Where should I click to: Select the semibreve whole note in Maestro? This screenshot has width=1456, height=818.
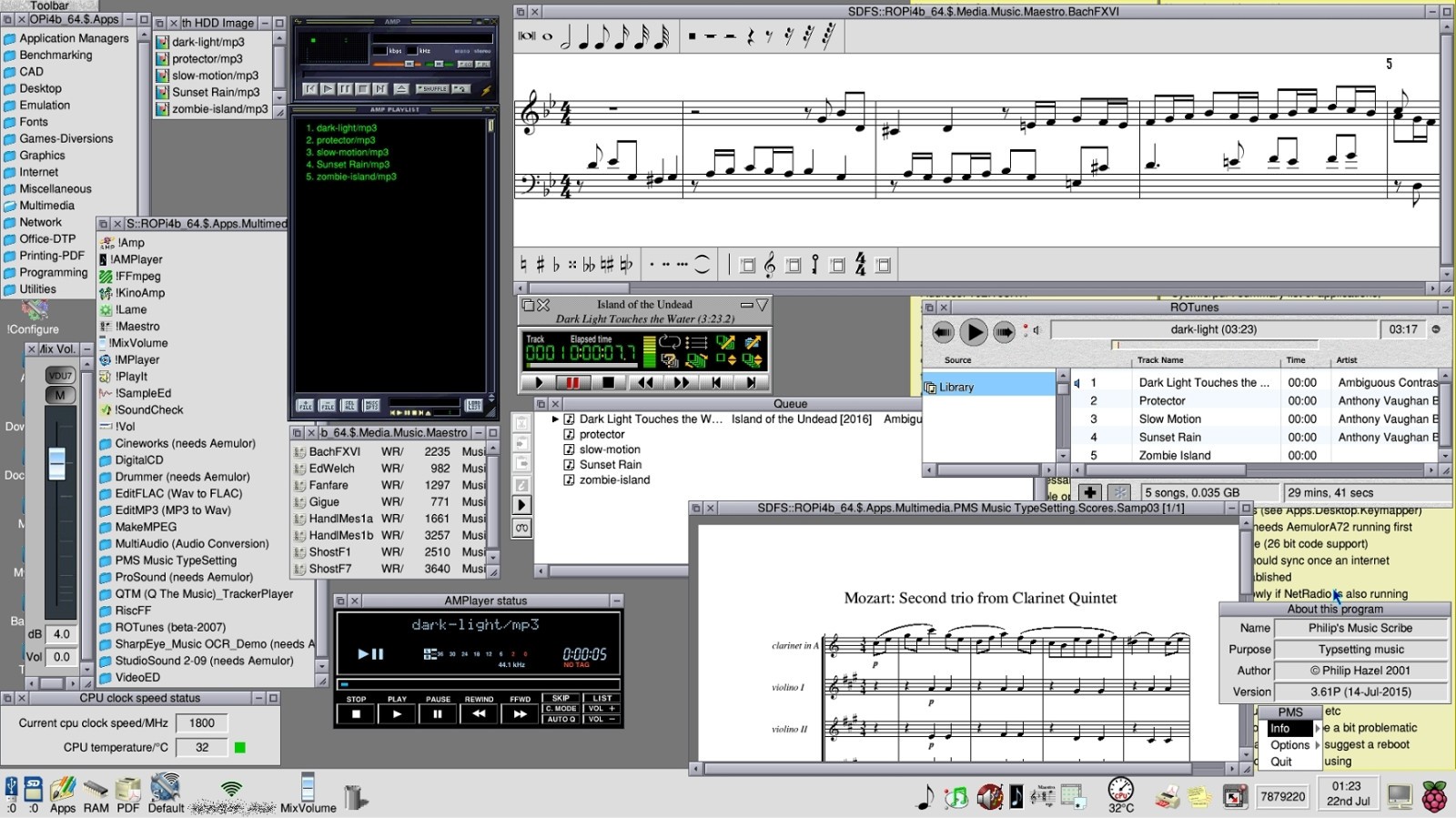[547, 36]
